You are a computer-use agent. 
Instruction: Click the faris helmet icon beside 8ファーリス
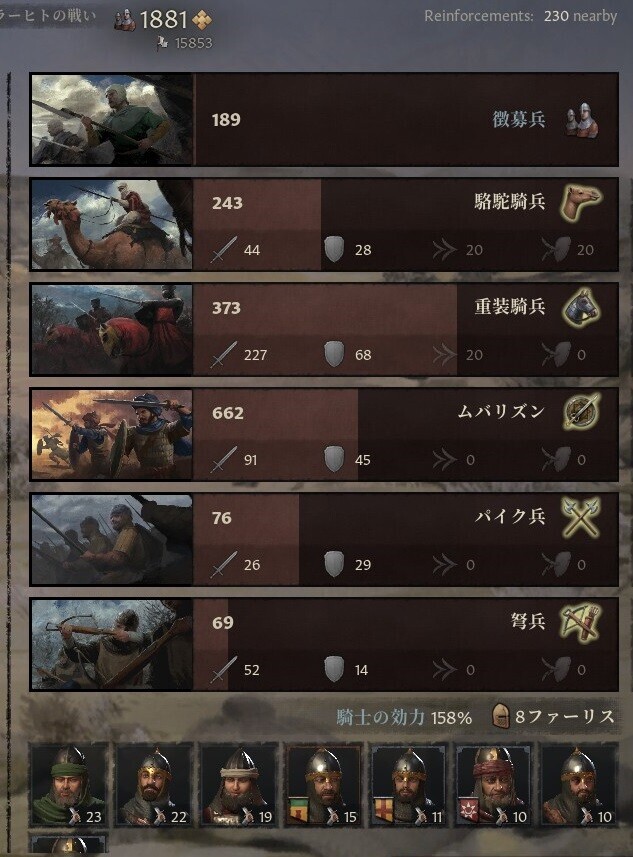coord(501,716)
